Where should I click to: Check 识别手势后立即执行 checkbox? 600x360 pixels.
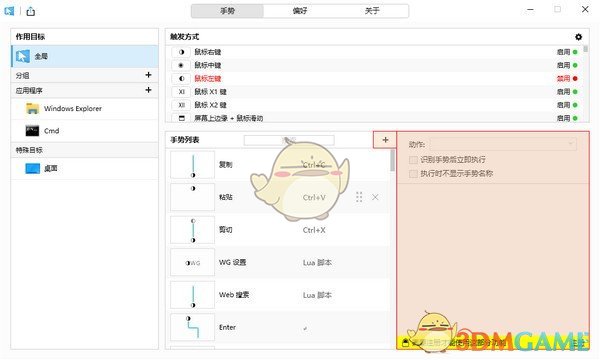coord(413,160)
